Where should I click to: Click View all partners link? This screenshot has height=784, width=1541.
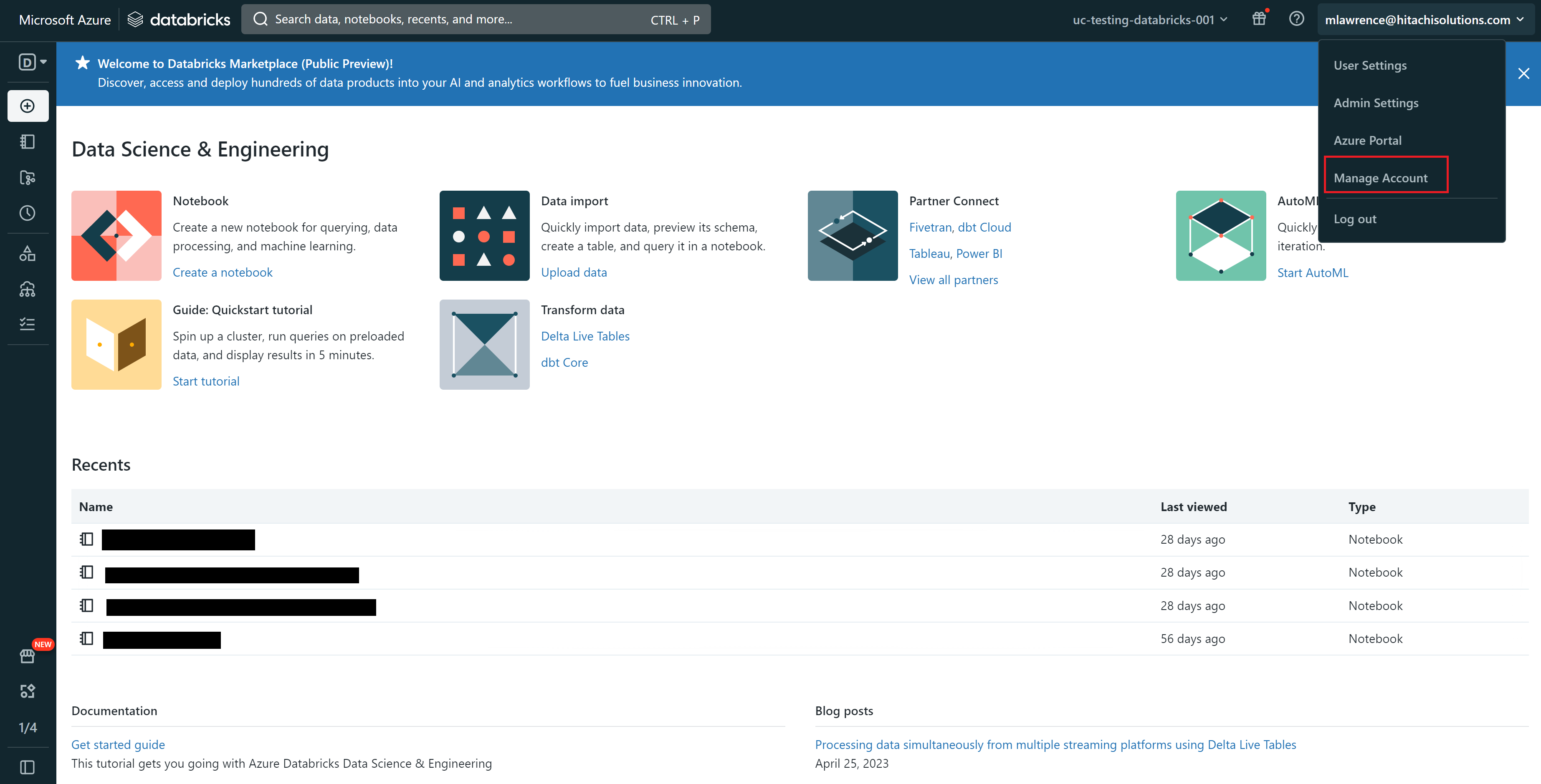coord(954,280)
